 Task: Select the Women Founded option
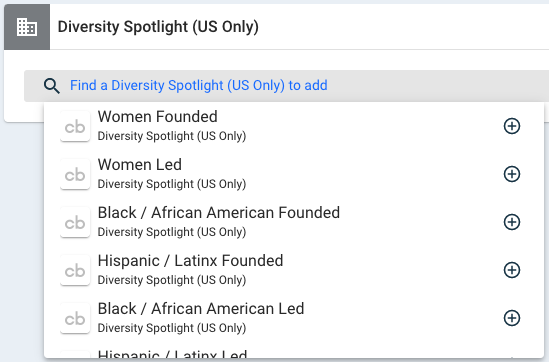pos(294,126)
